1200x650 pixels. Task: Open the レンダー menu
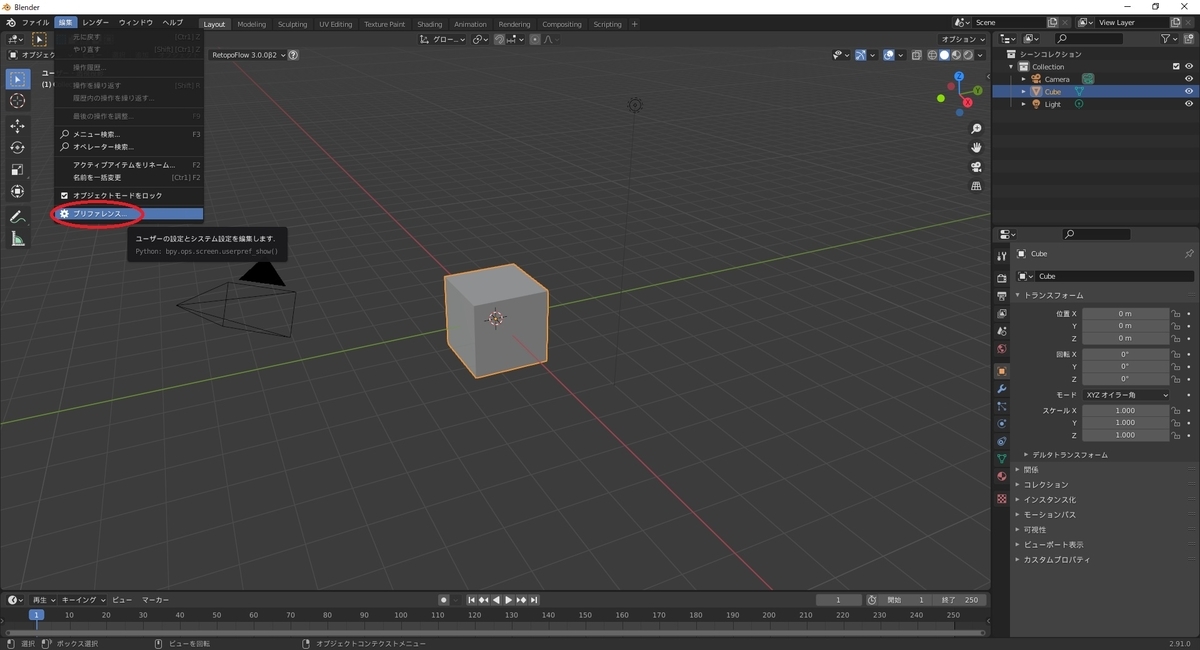[x=95, y=22]
